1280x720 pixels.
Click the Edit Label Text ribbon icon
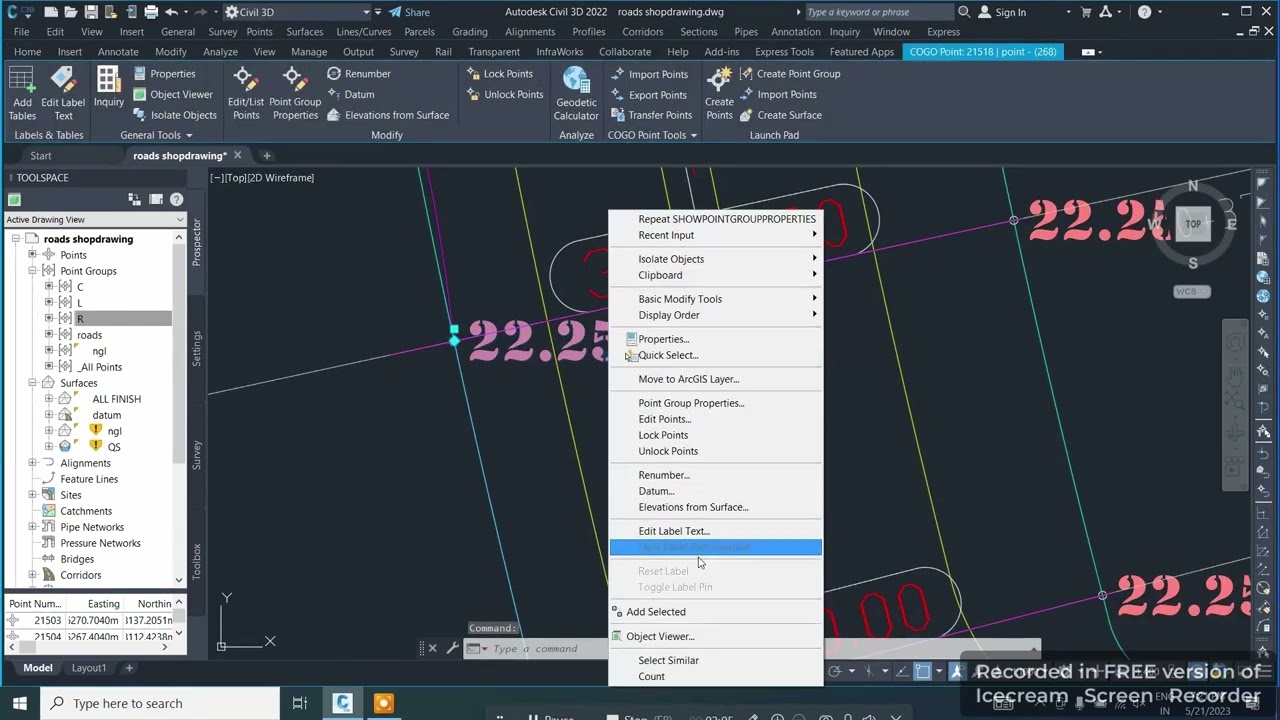coord(62,93)
